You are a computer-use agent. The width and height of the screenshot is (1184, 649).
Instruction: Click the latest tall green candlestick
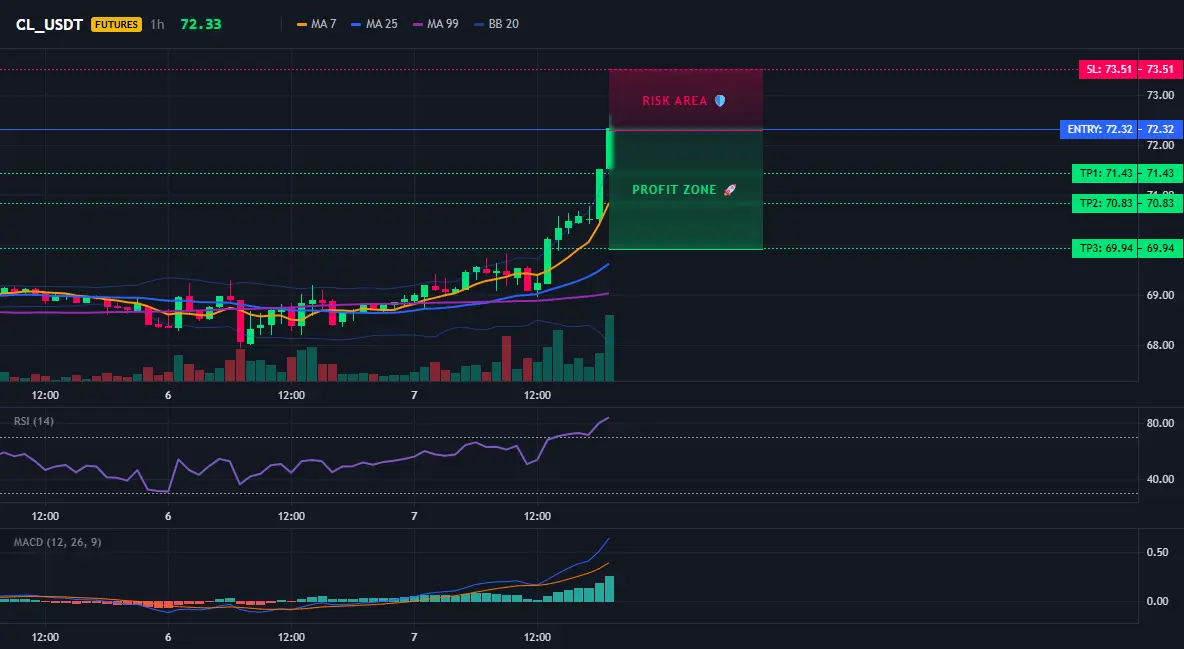point(609,149)
